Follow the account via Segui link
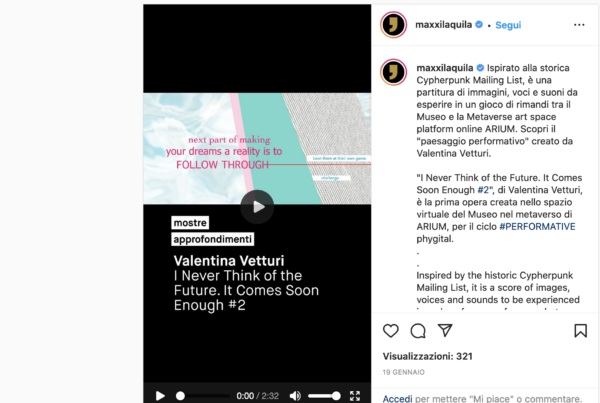600x403 pixels. coord(508,25)
